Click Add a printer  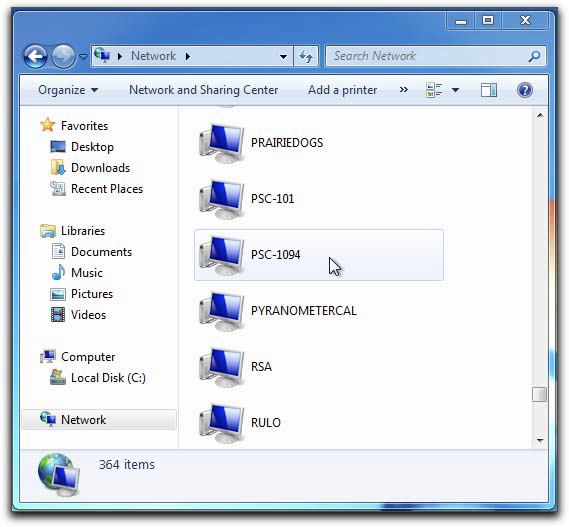point(343,90)
